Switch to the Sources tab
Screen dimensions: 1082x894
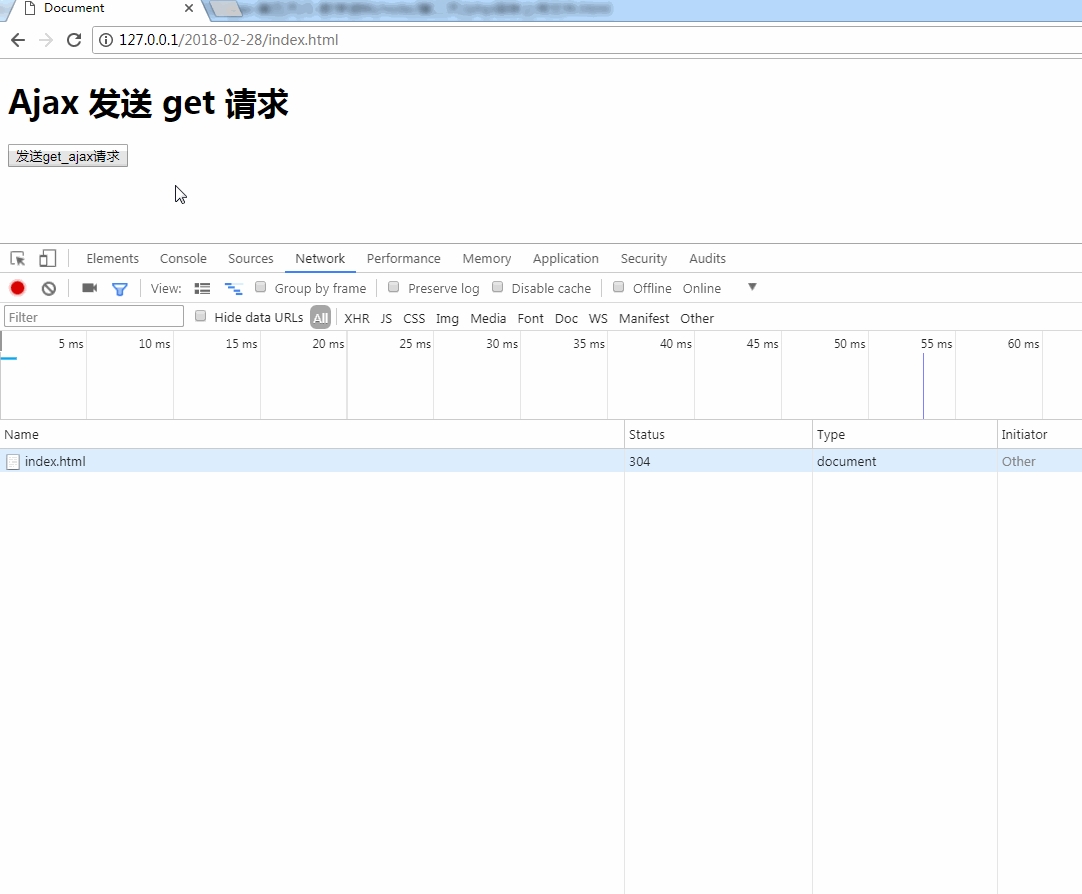(250, 258)
